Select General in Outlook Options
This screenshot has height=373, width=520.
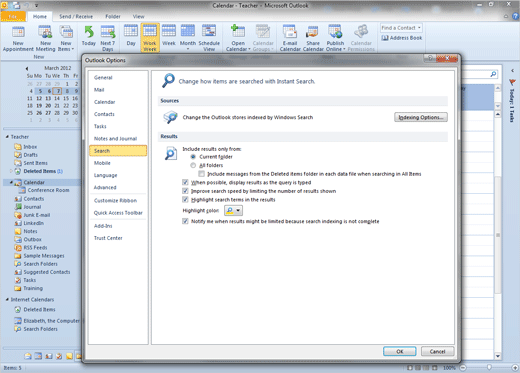tap(118, 78)
